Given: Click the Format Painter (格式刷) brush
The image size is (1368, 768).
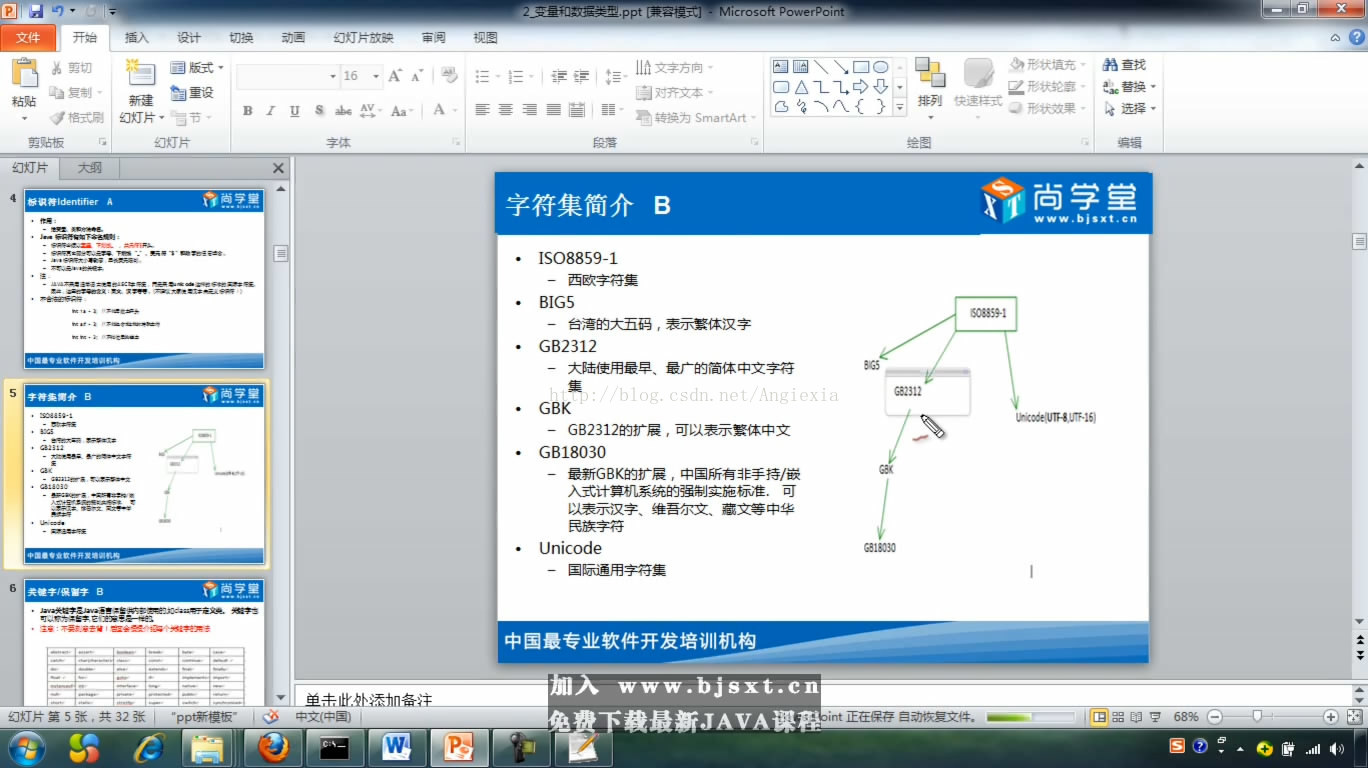Looking at the screenshot, I should pyautogui.click(x=77, y=117).
